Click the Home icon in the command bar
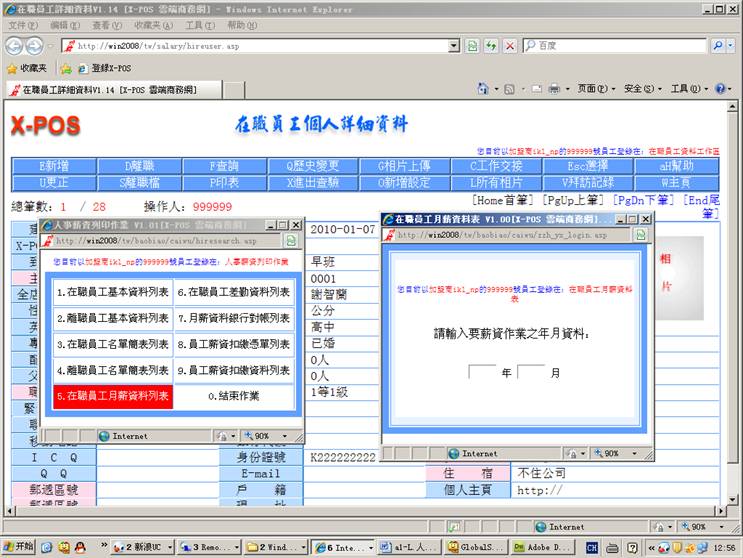Image resolution: width=743 pixels, height=558 pixels. click(483, 89)
